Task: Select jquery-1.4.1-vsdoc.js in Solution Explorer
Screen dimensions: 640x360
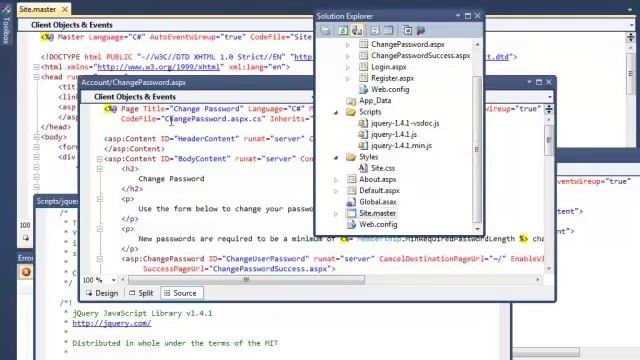Action: tap(405, 123)
